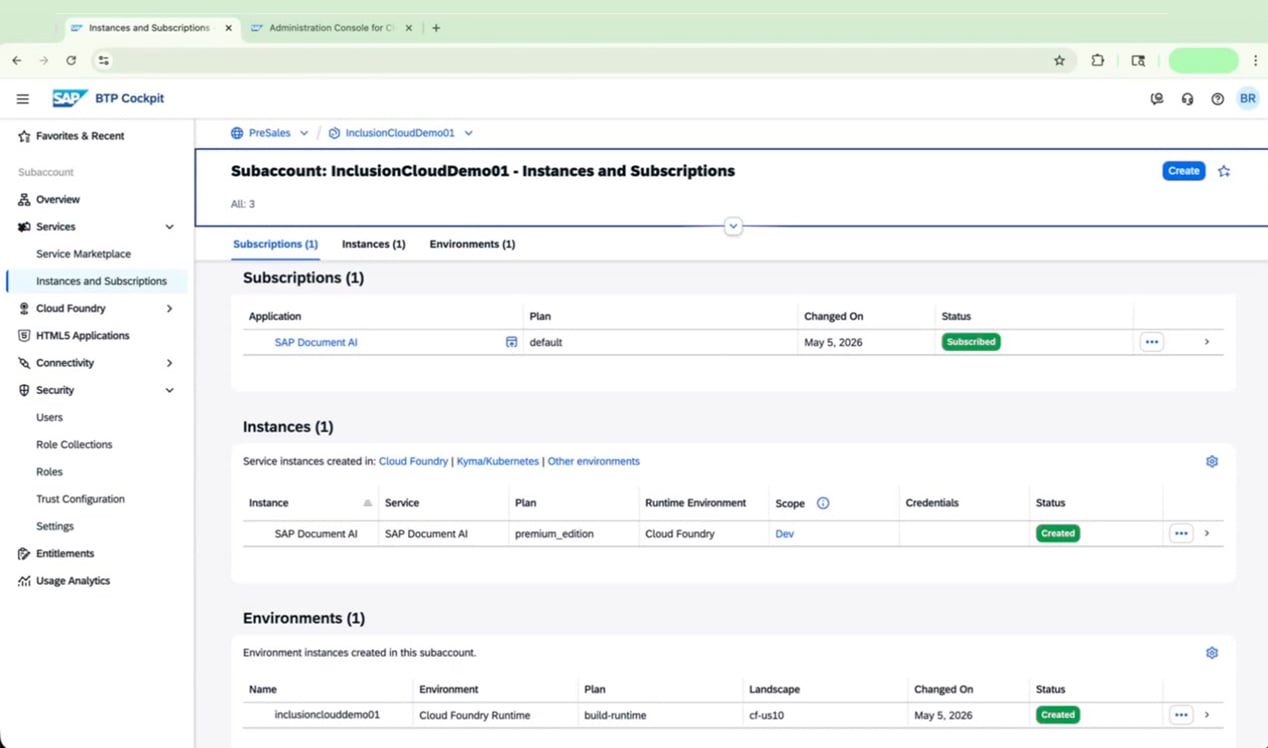Open the Other environments link

pyautogui.click(x=593, y=461)
